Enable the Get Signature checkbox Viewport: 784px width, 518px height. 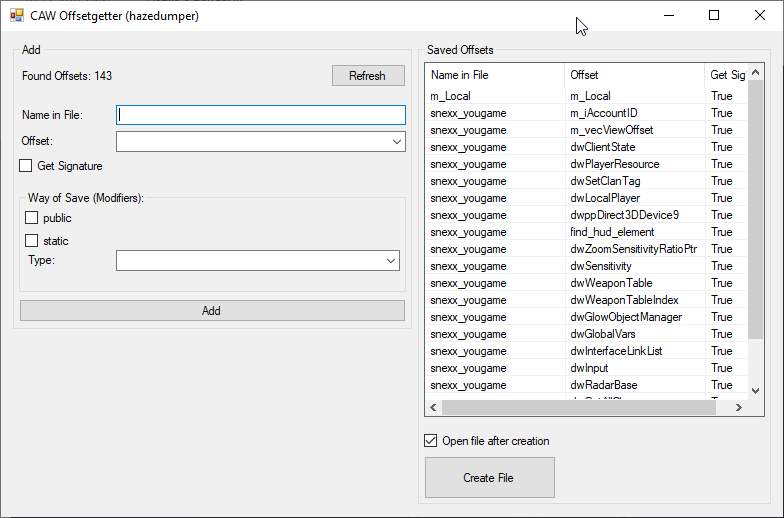pos(26,166)
